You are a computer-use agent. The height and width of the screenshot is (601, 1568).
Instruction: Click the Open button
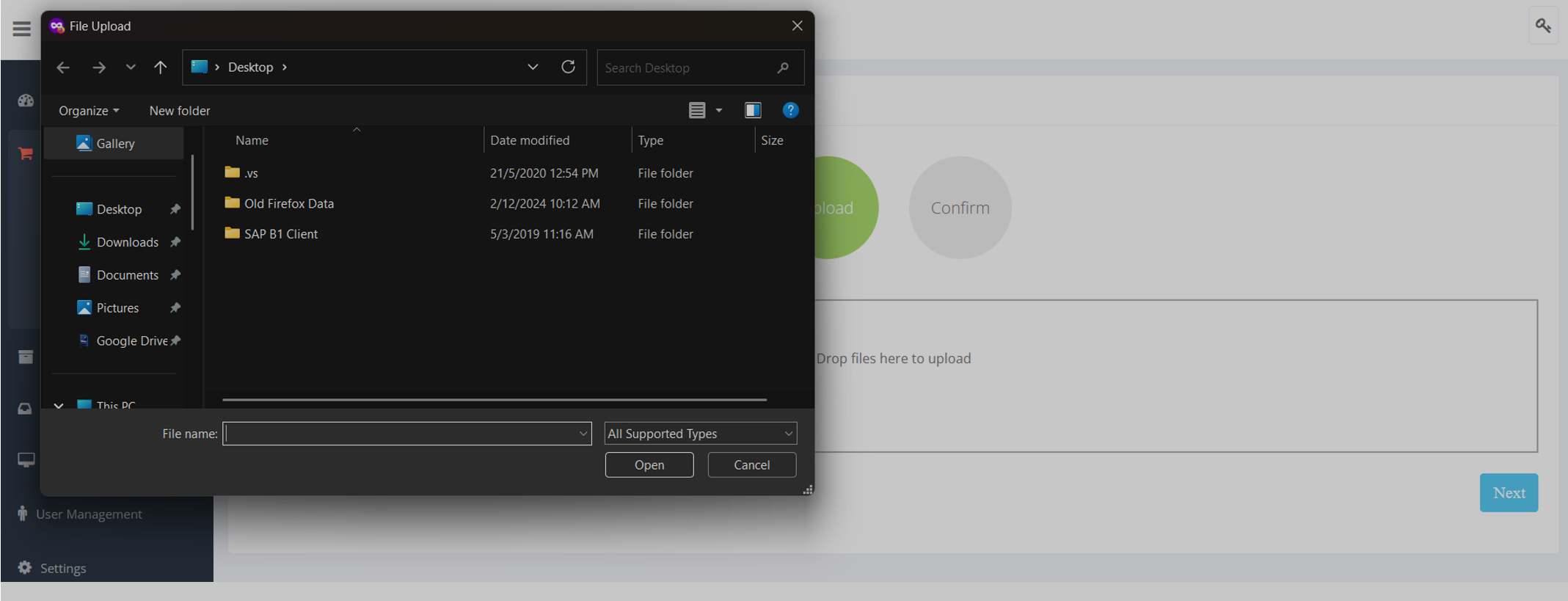click(x=649, y=465)
